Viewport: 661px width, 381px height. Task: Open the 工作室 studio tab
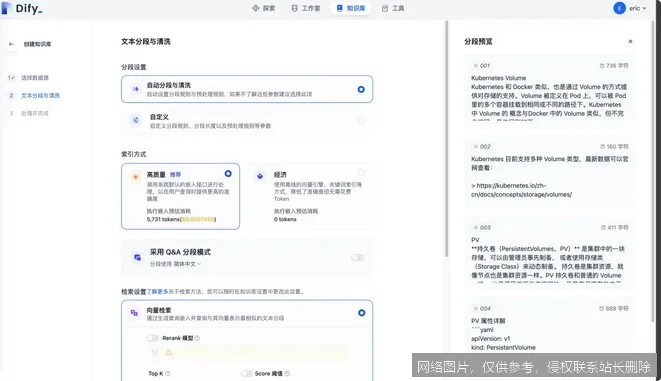pyautogui.click(x=306, y=8)
